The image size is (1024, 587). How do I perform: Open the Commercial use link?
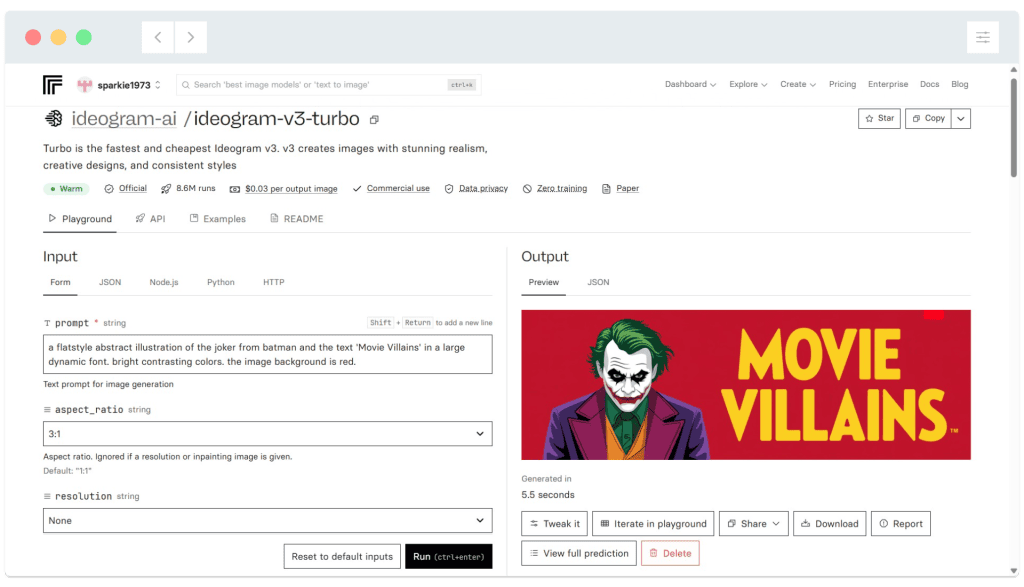click(398, 188)
